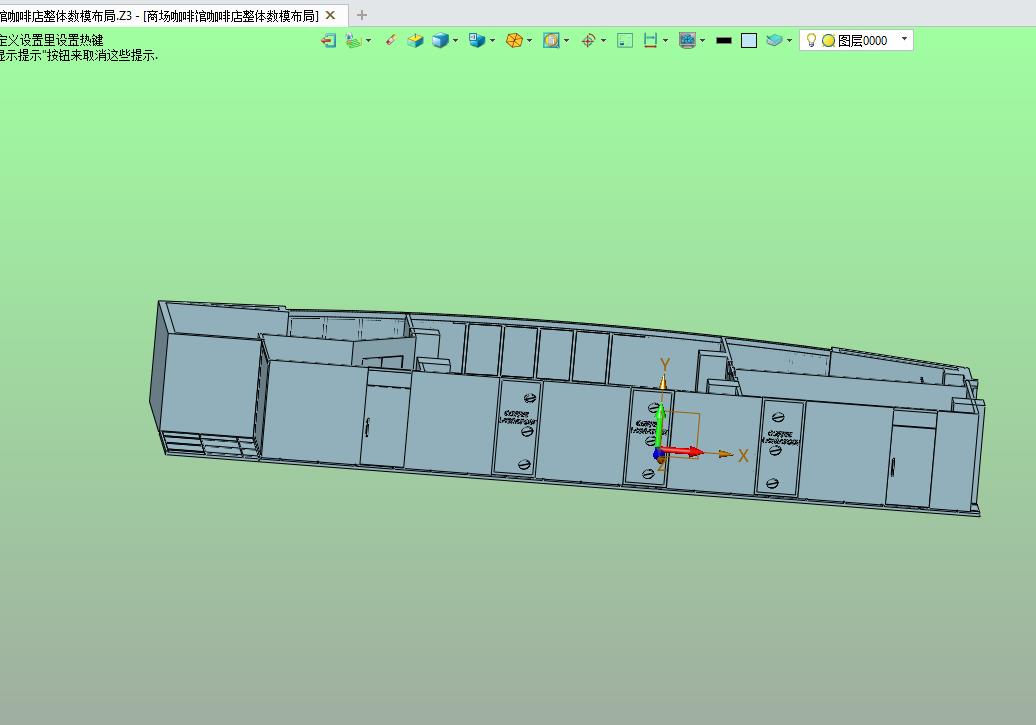
Task: Click the red X axis arrow of triad
Action: coord(682,451)
